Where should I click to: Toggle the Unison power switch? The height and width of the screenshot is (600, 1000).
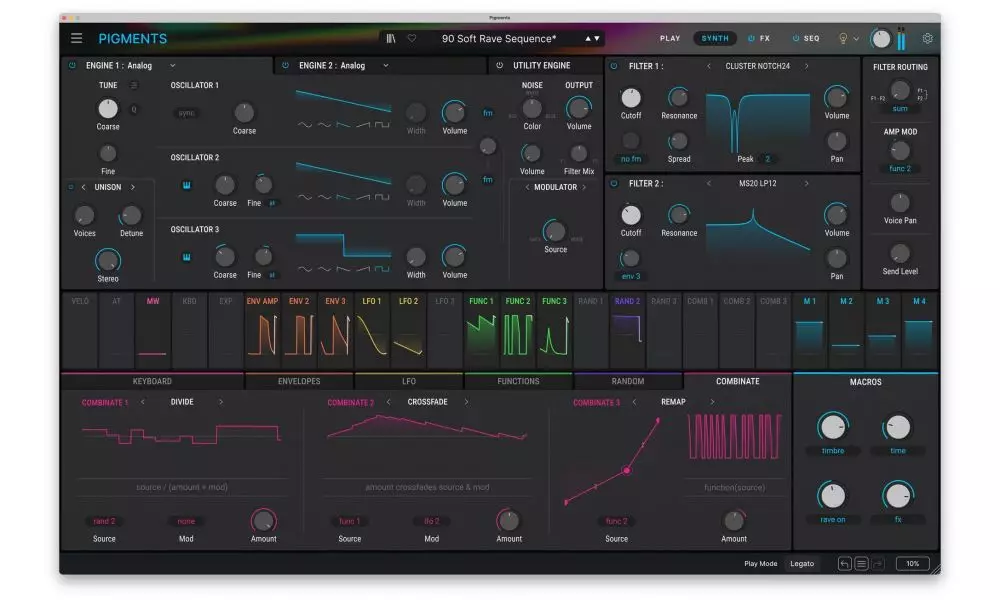pyautogui.click(x=71, y=187)
